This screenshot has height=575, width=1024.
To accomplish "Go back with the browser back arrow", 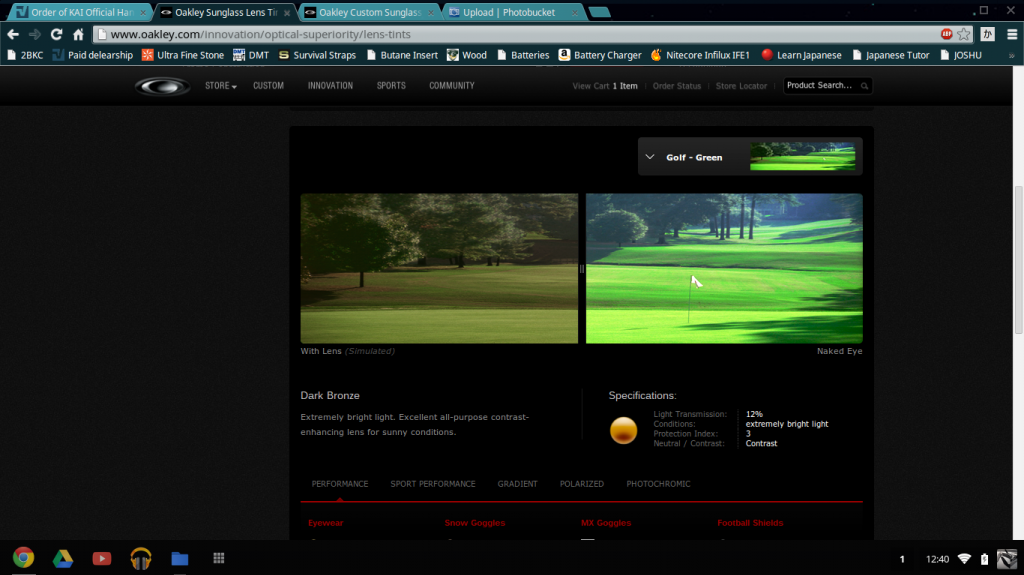I will pos(13,34).
